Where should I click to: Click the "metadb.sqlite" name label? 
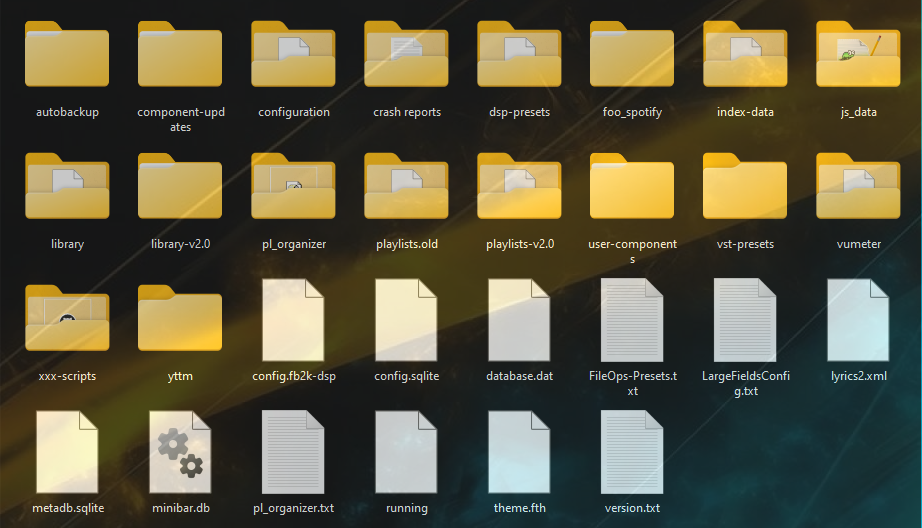click(x=68, y=508)
